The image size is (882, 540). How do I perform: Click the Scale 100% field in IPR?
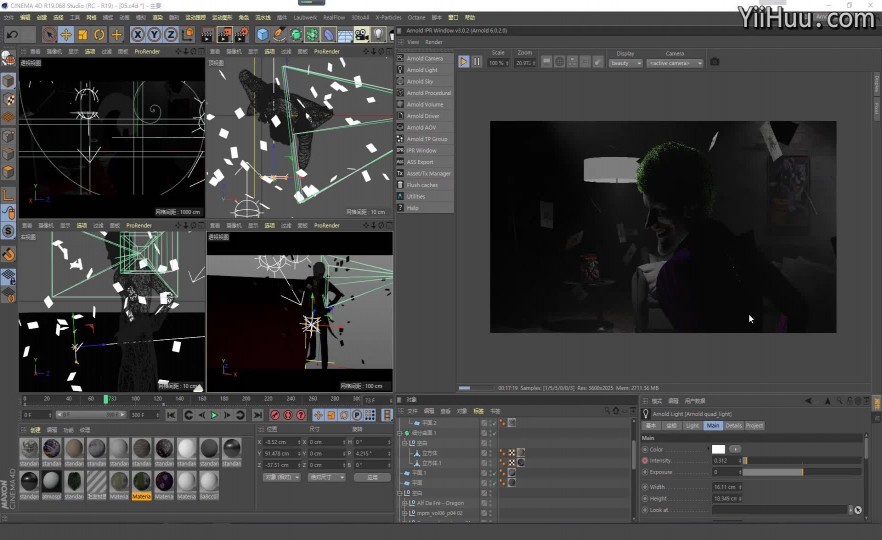(x=498, y=63)
